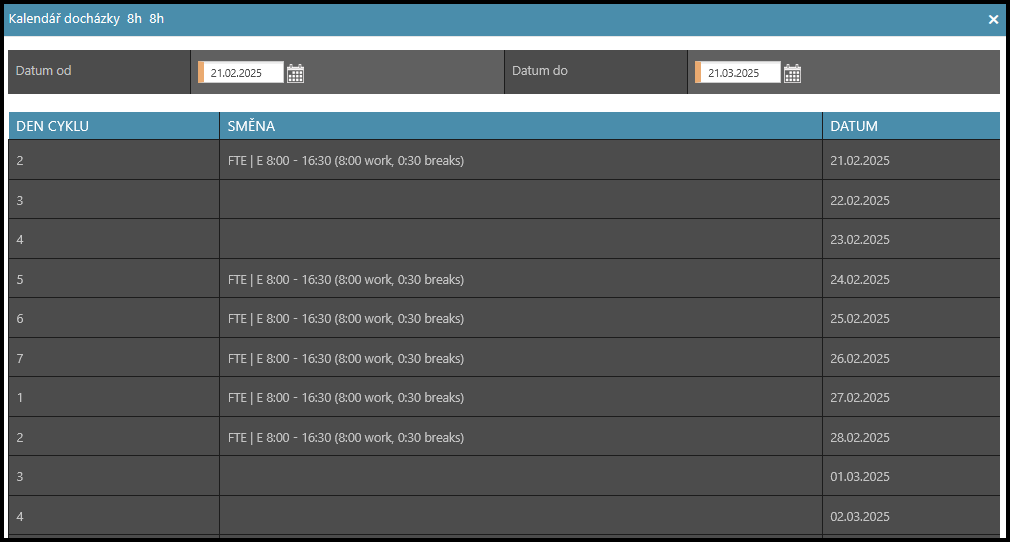Open calendar picker for Datum od
Screen dimensions: 1010x542
pos(295,73)
